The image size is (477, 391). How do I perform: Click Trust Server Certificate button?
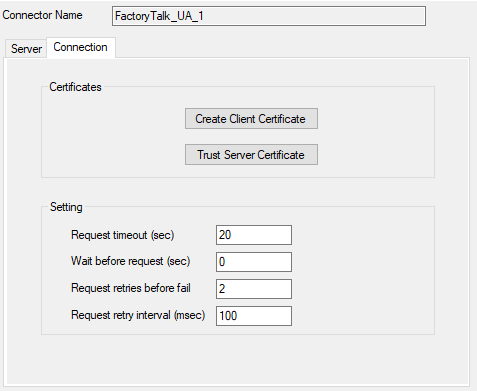click(251, 155)
